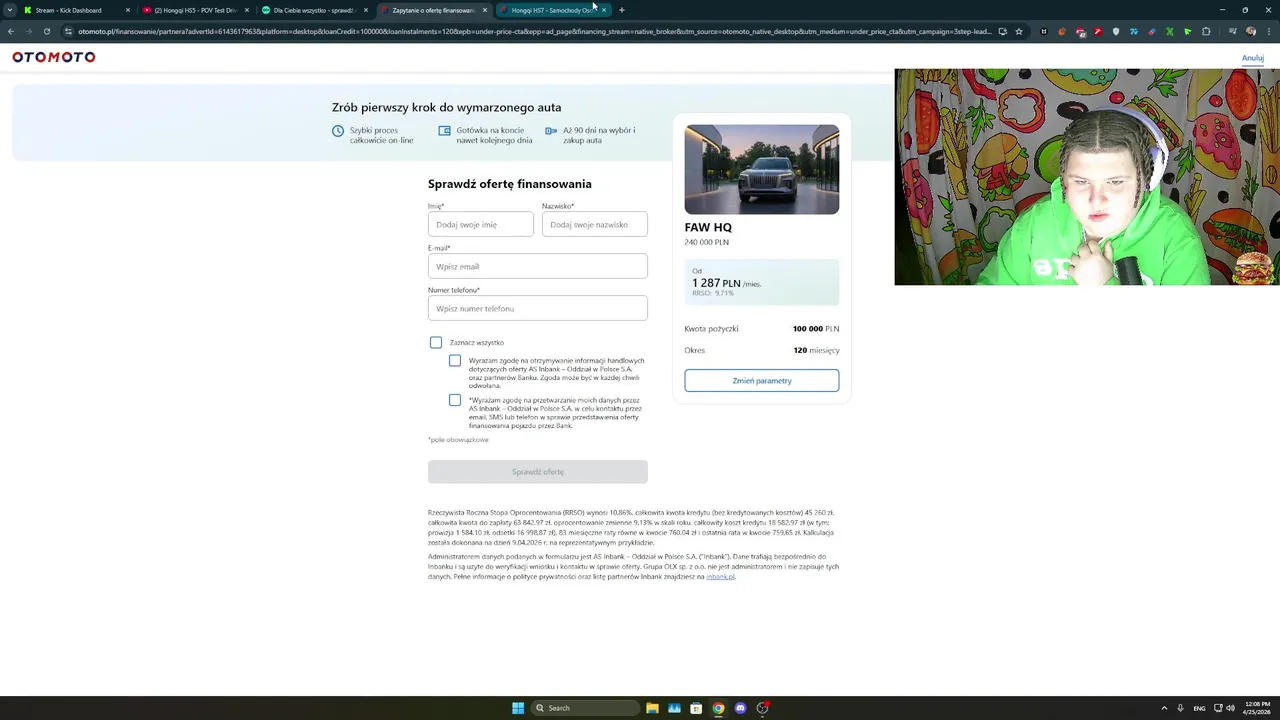Open the taskbar clock and date
Viewport: 1280px width, 720px height.
1257,708
